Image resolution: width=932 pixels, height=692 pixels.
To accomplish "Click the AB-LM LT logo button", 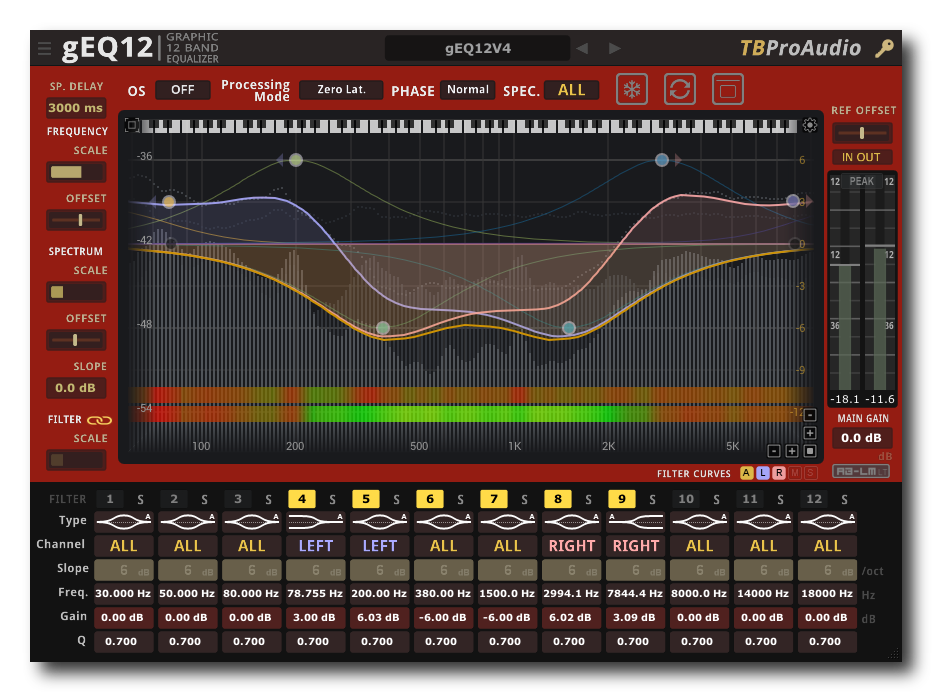I will (x=861, y=471).
